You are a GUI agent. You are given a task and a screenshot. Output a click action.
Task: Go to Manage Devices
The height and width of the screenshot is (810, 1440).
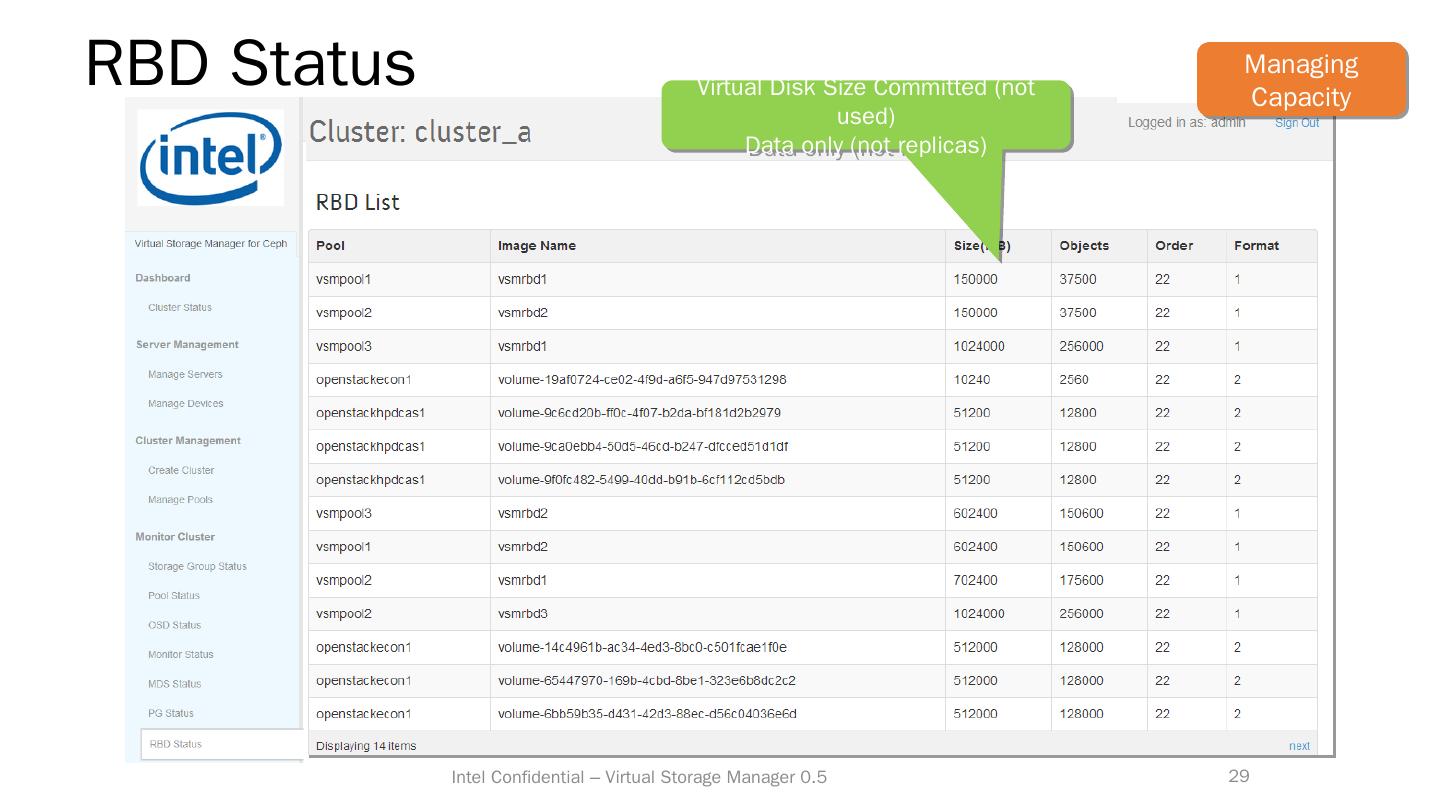[x=185, y=404]
